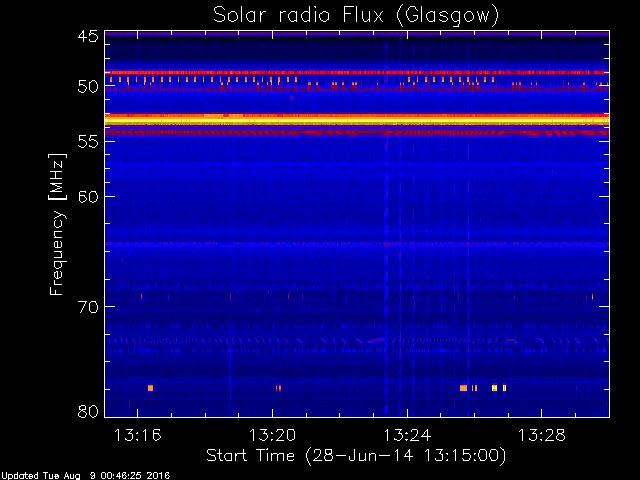The width and height of the screenshot is (640, 480).
Task: Click the 70 MHz frequency label
Action: (88, 307)
